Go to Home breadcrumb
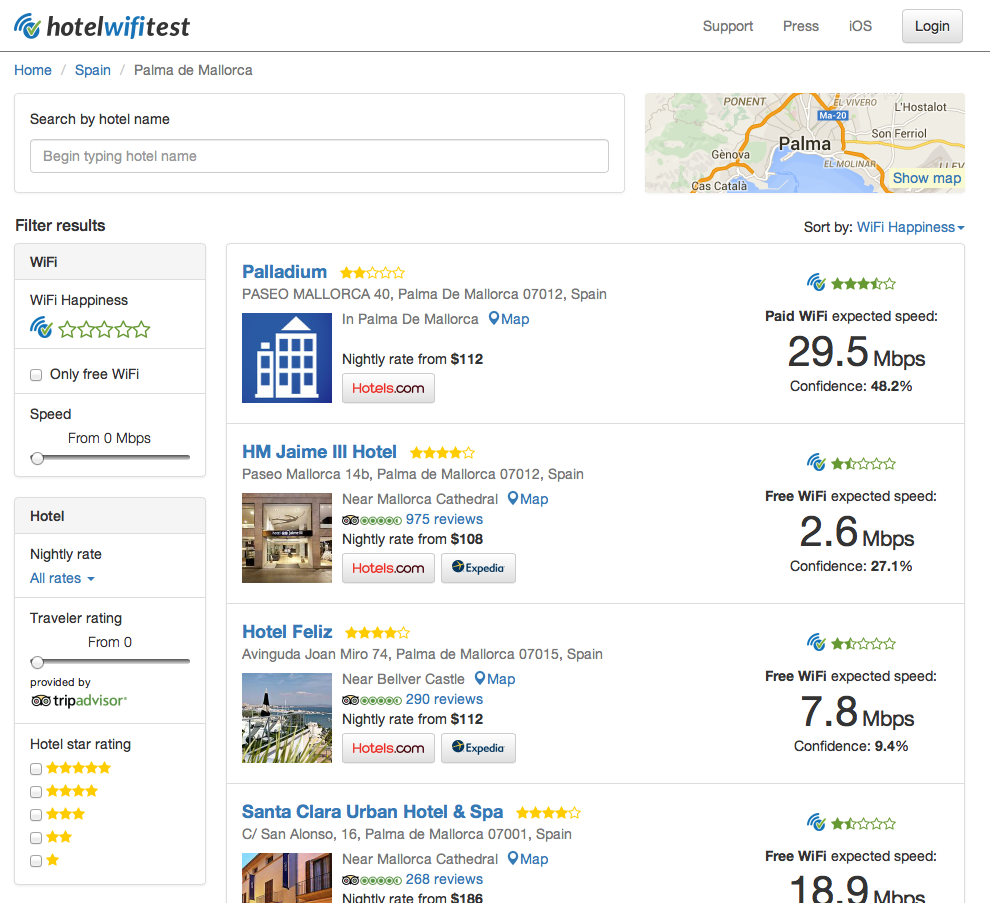Viewport: 990px width, 903px height. [x=33, y=70]
